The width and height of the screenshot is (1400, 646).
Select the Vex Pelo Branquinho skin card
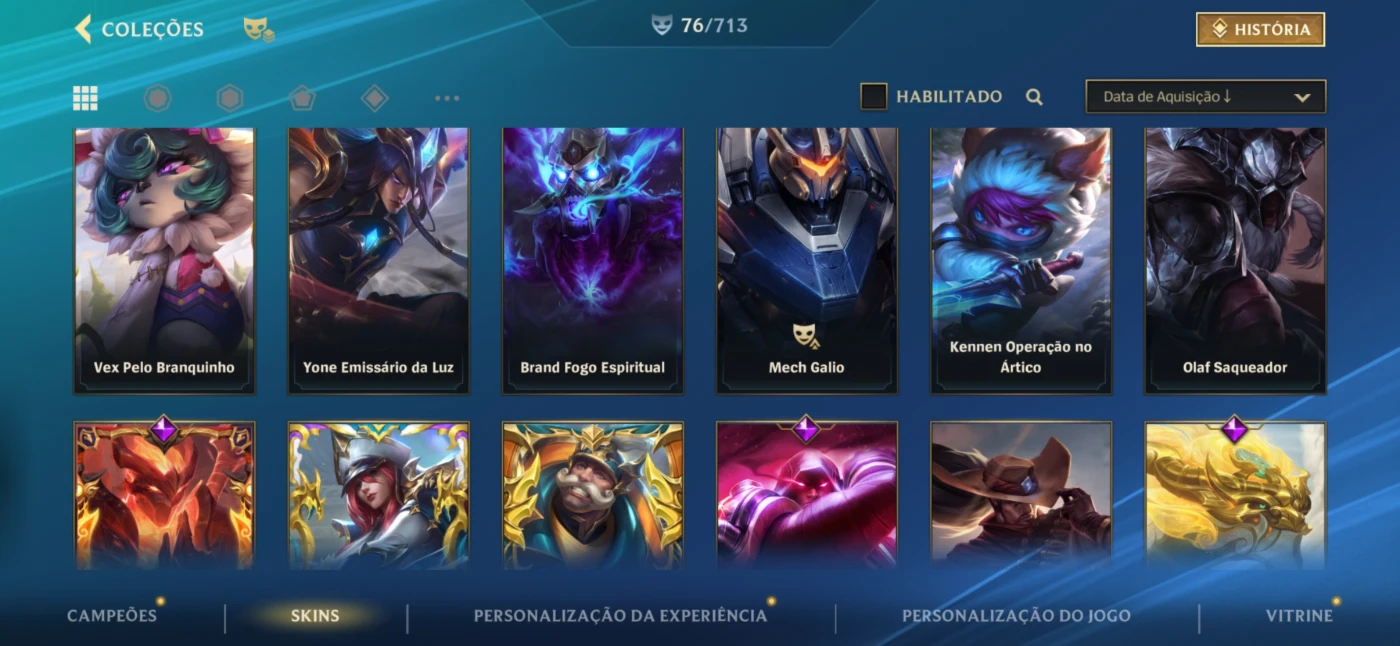click(x=165, y=260)
